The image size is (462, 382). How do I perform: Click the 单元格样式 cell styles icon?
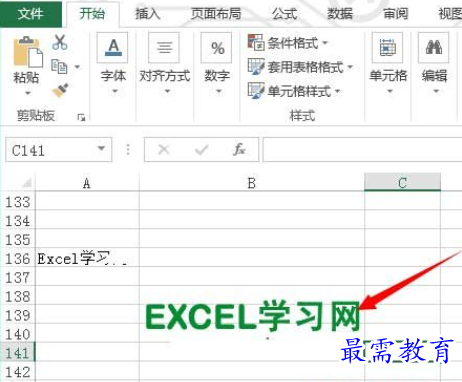click(256, 90)
